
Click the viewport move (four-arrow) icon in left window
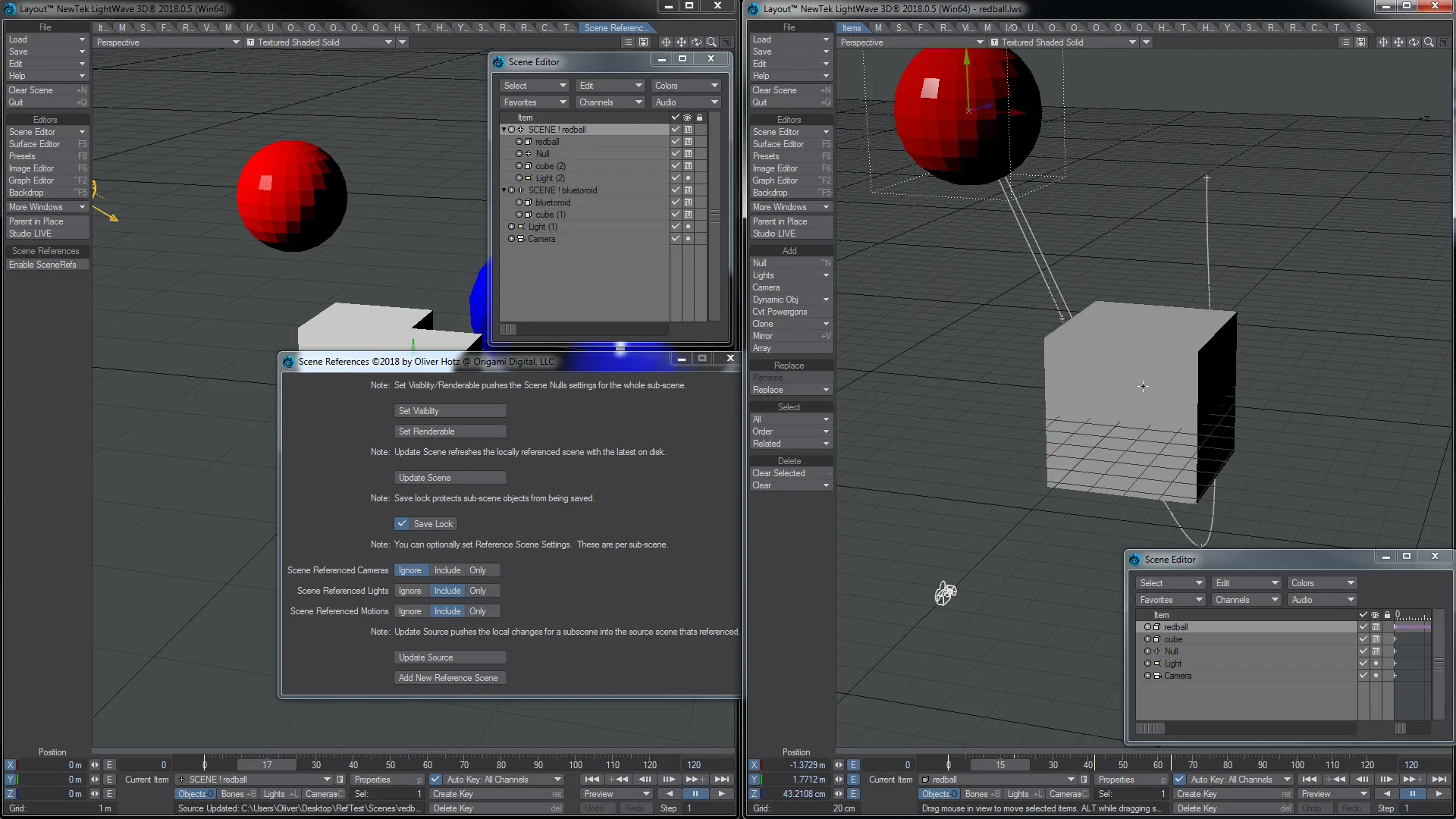pyautogui.click(x=681, y=42)
